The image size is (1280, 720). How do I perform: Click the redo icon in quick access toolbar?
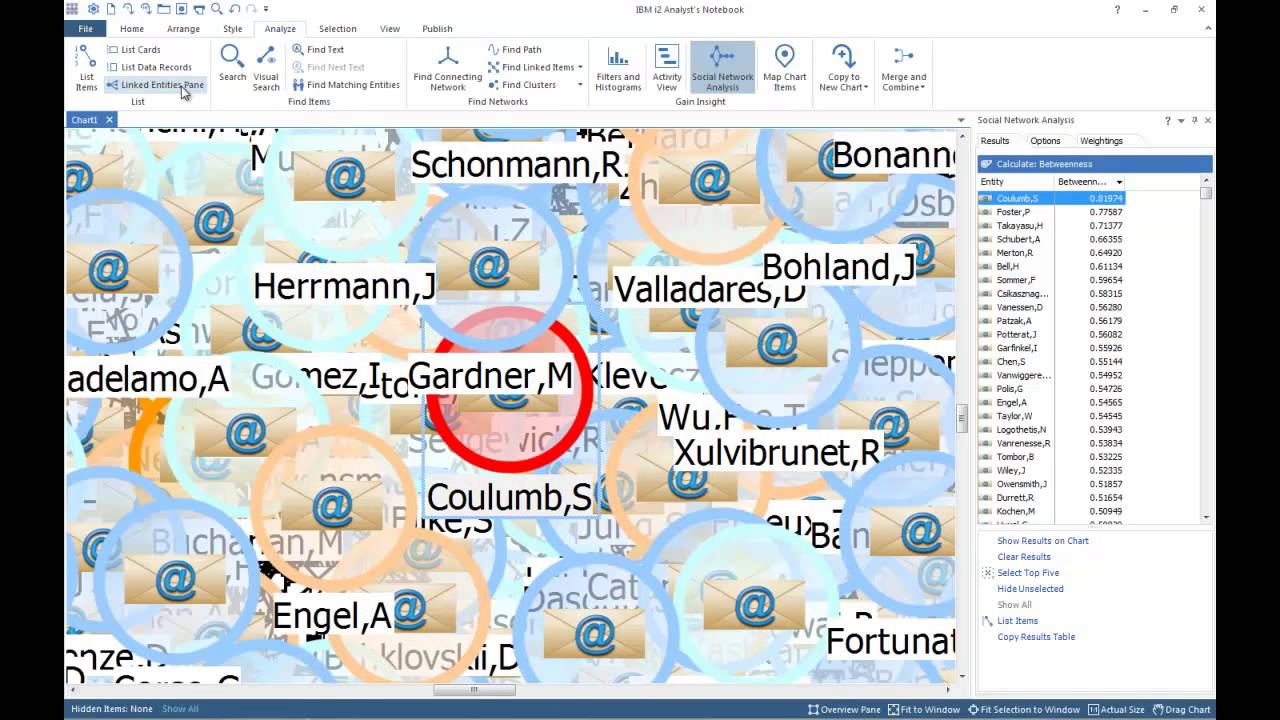(x=250, y=9)
